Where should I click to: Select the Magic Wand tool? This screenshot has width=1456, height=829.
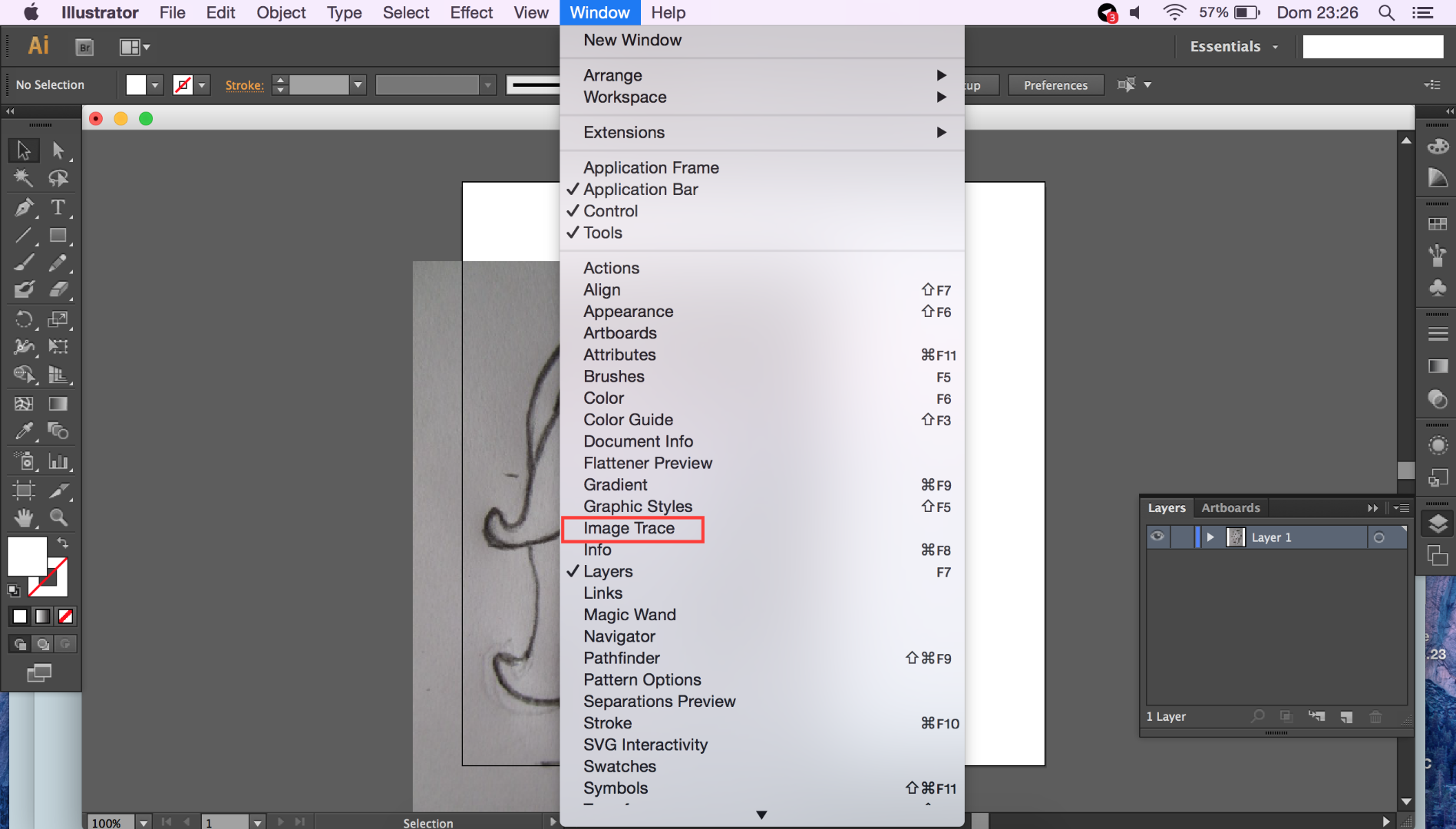click(x=24, y=178)
